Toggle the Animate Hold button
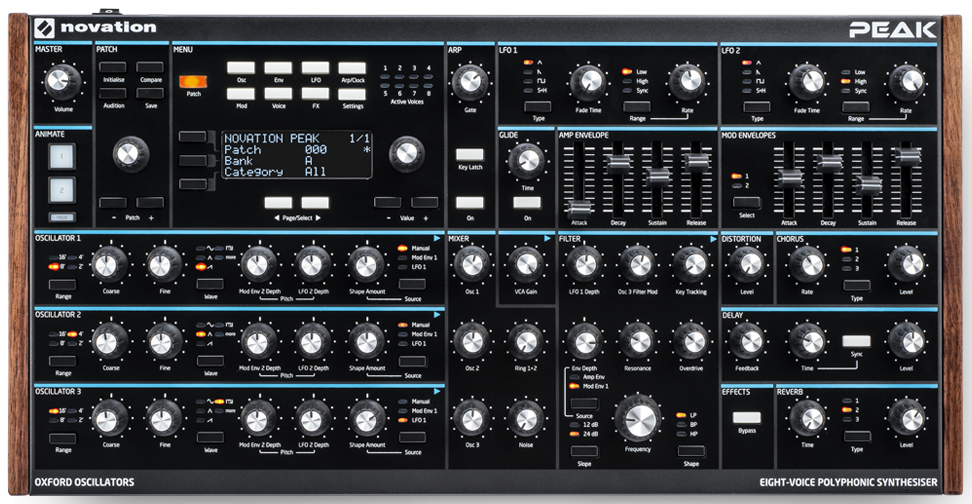This screenshot has height=504, width=972. point(62,218)
